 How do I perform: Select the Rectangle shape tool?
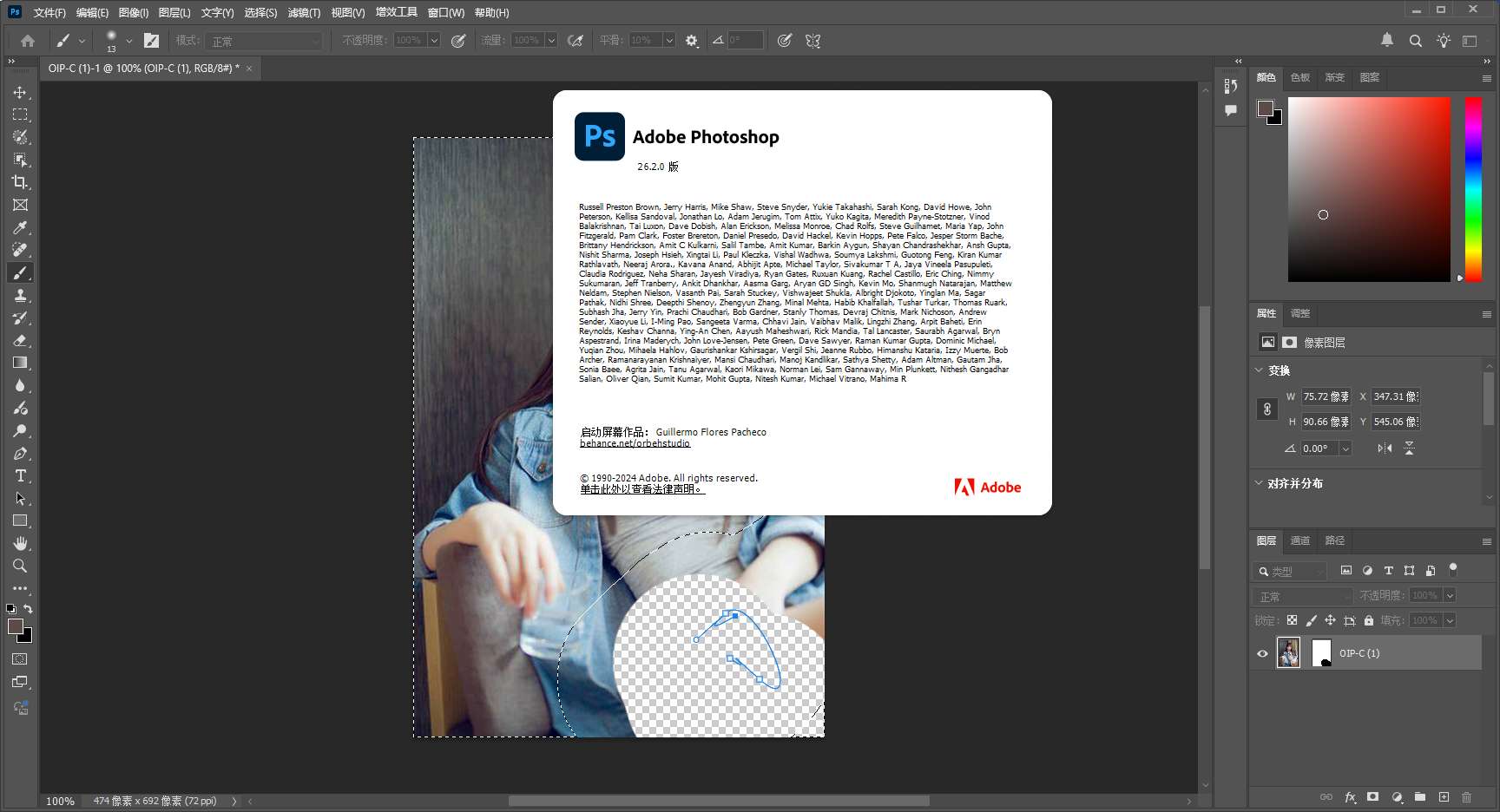tap(20, 521)
